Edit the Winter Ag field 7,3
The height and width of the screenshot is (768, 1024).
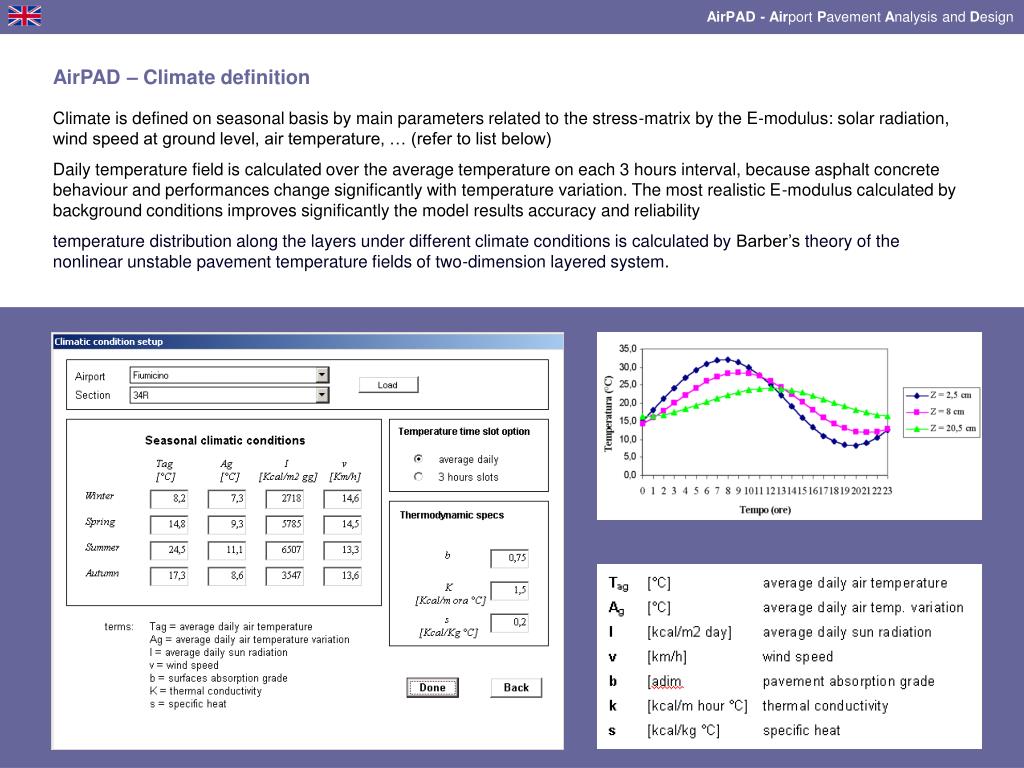[227, 499]
